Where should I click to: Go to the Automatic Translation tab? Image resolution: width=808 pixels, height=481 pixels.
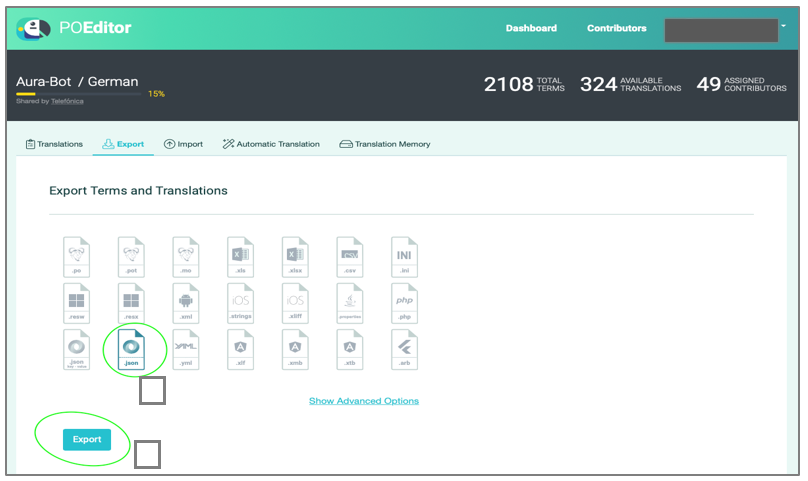(271, 144)
